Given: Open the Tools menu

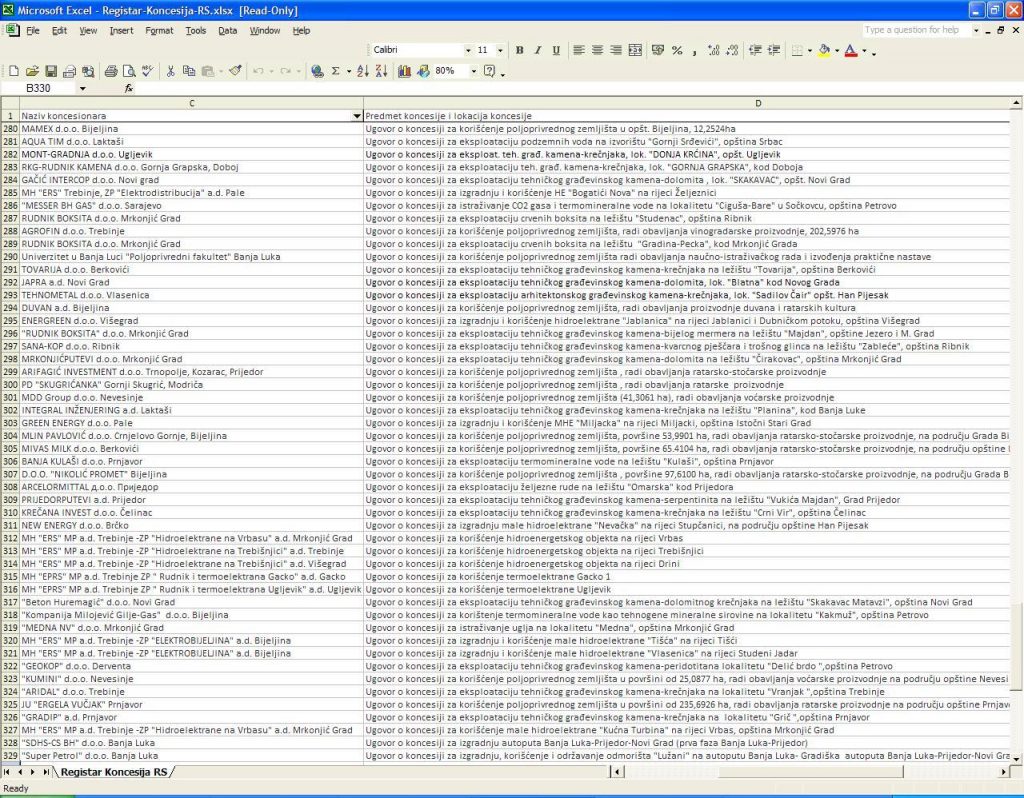Looking at the screenshot, I should [x=195, y=31].
